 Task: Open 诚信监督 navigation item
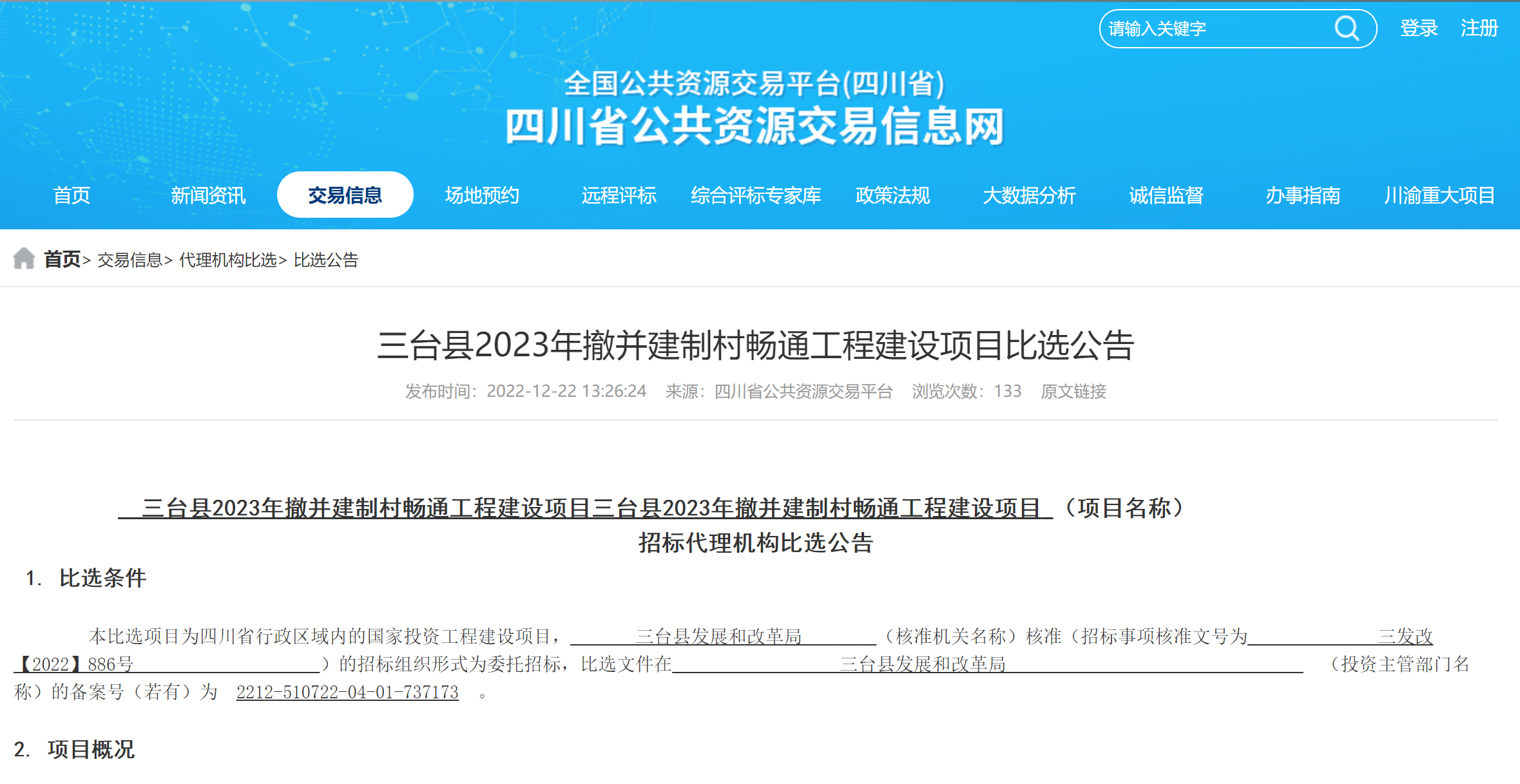point(1166,195)
